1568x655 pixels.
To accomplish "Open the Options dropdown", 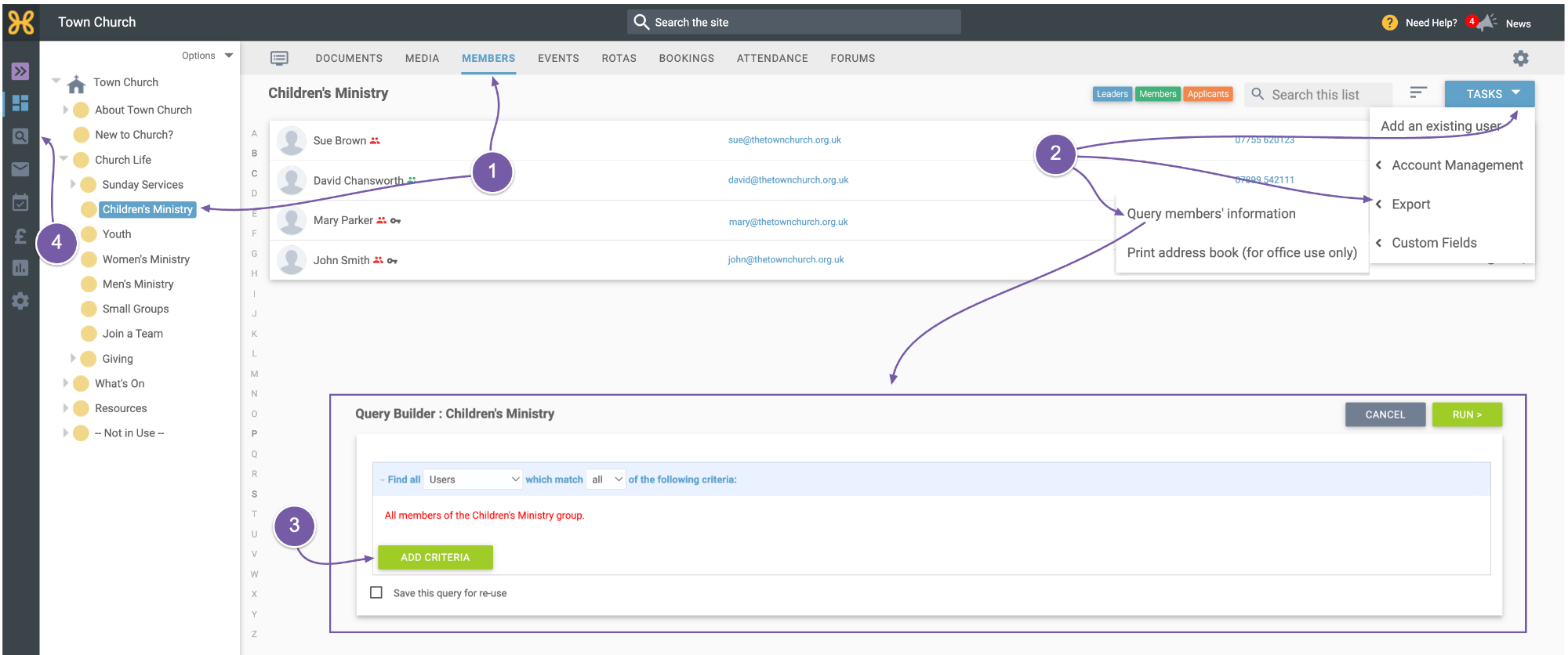I will click(207, 56).
